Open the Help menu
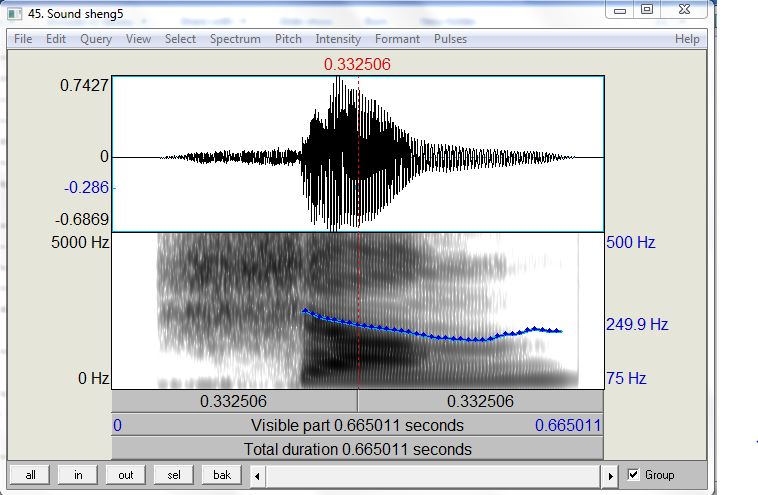758x495 pixels. pos(687,39)
